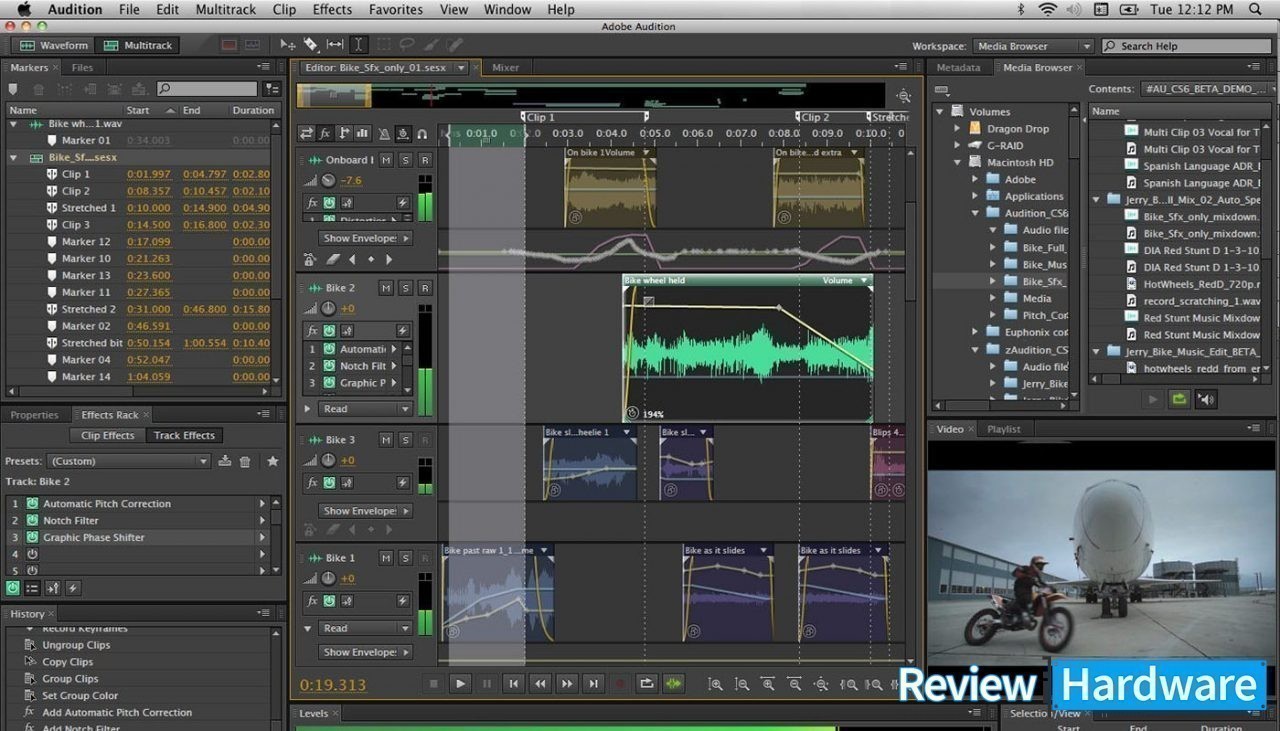
Task: Open the Presets dropdown (Custom)
Action: coord(129,461)
